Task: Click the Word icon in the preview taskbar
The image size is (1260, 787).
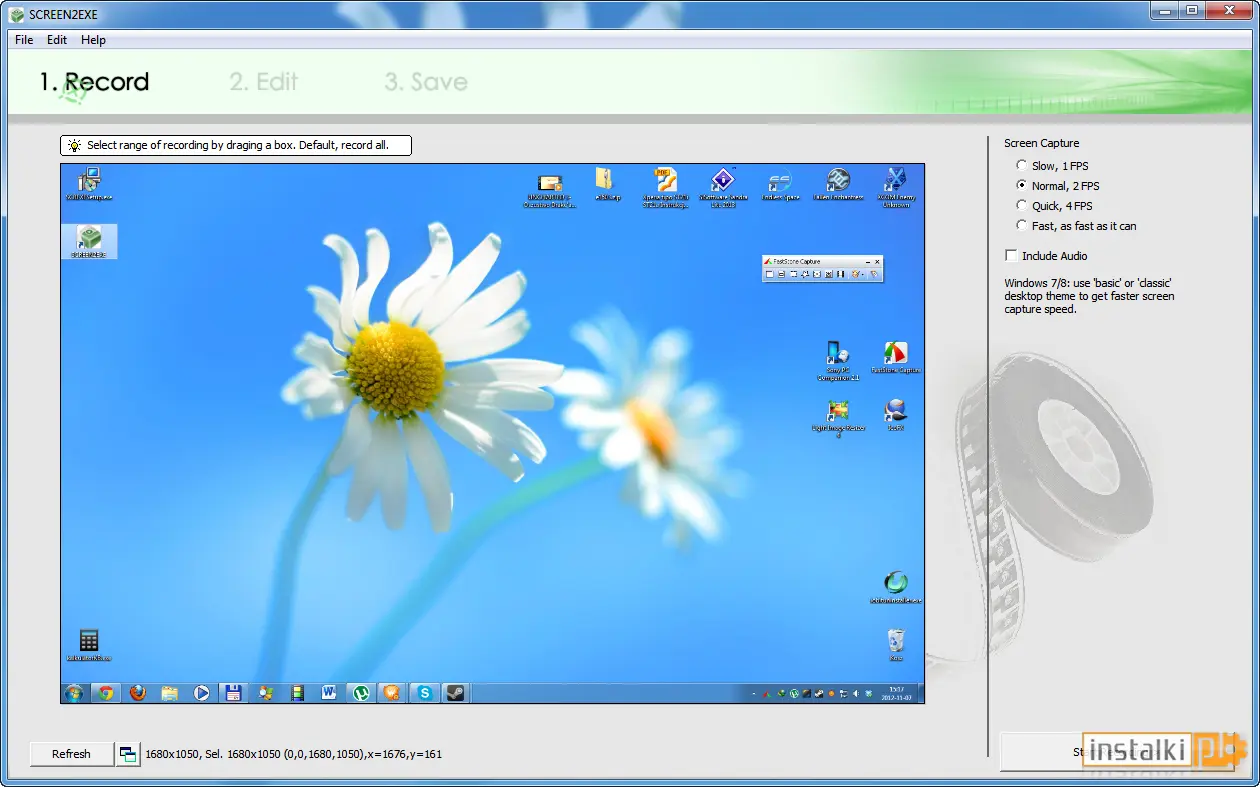Action: click(x=329, y=692)
